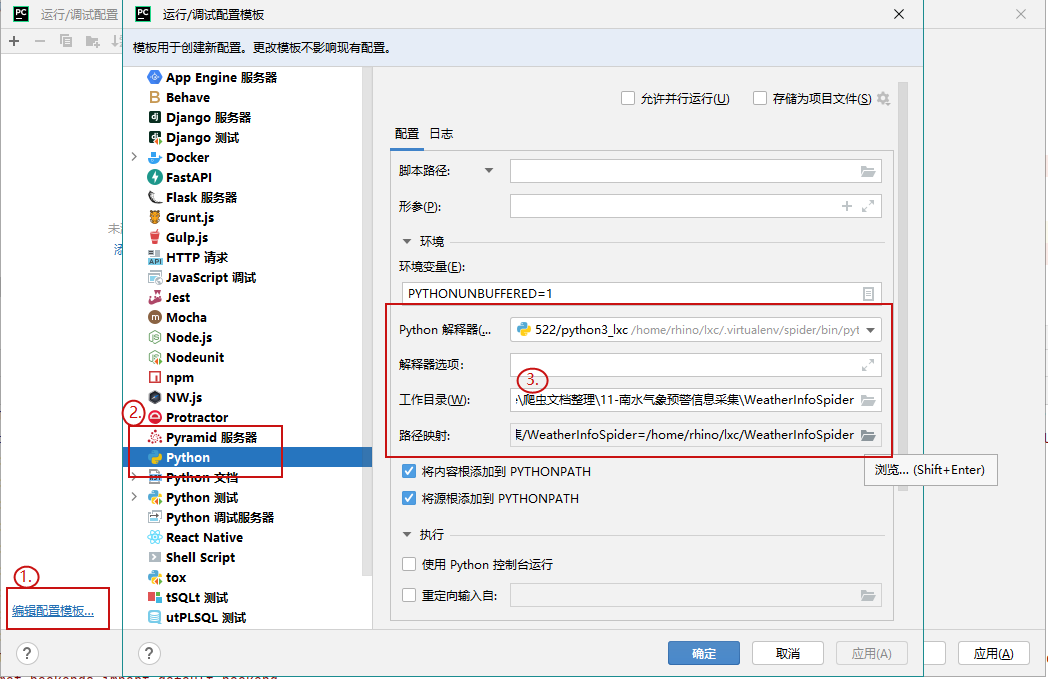Open environment variables editor icon
The width and height of the screenshot is (1048, 679).
(x=868, y=293)
